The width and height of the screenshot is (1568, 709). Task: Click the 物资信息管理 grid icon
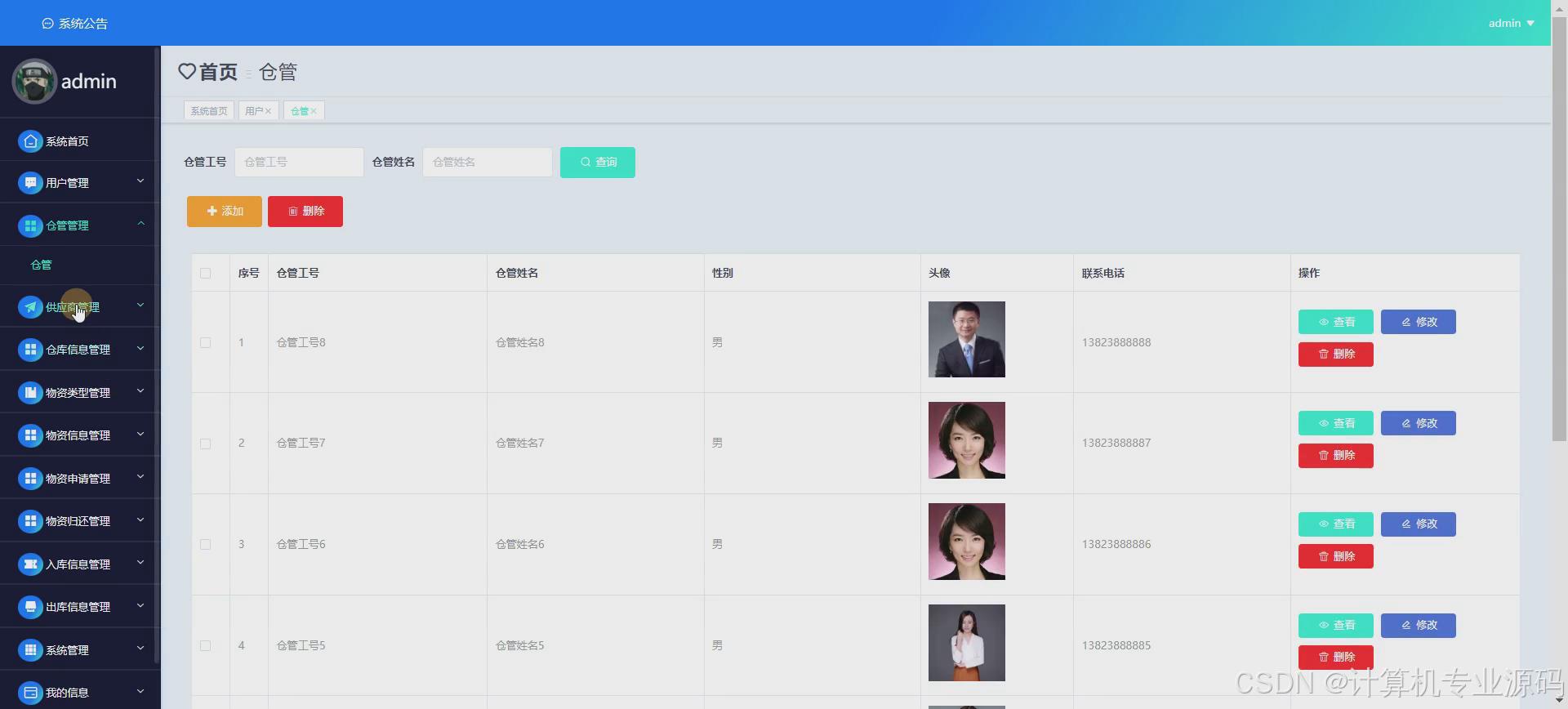[30, 435]
